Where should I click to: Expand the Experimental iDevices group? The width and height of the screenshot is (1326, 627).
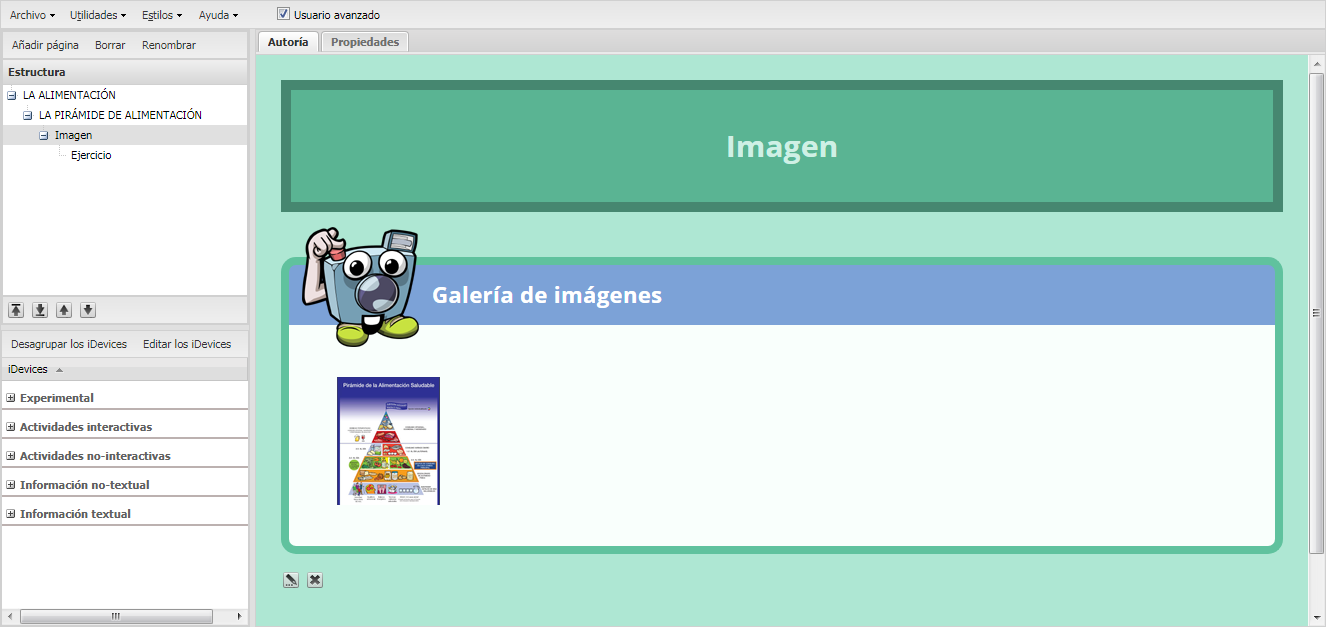[11, 398]
